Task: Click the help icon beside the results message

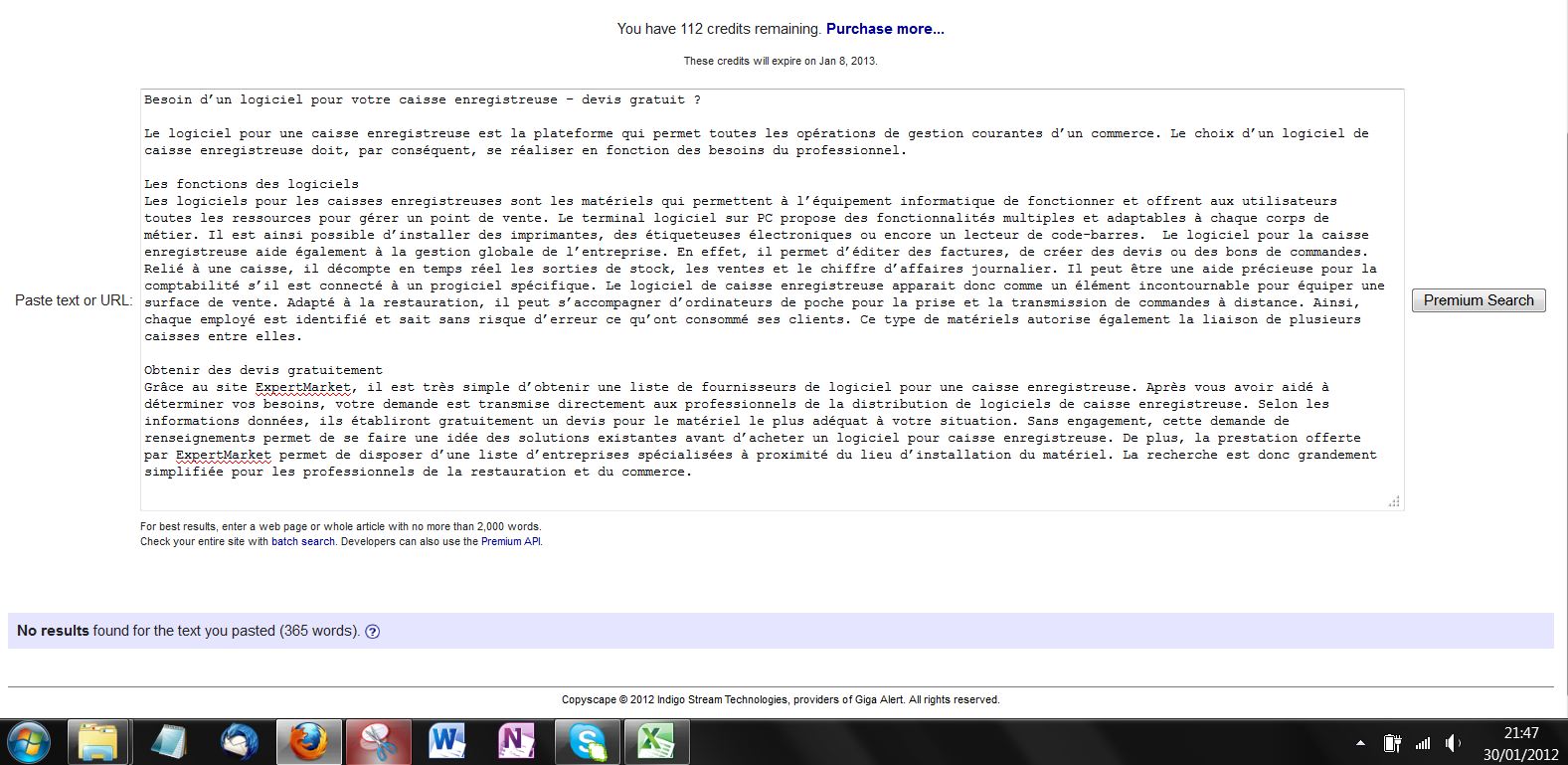Action: point(373,631)
